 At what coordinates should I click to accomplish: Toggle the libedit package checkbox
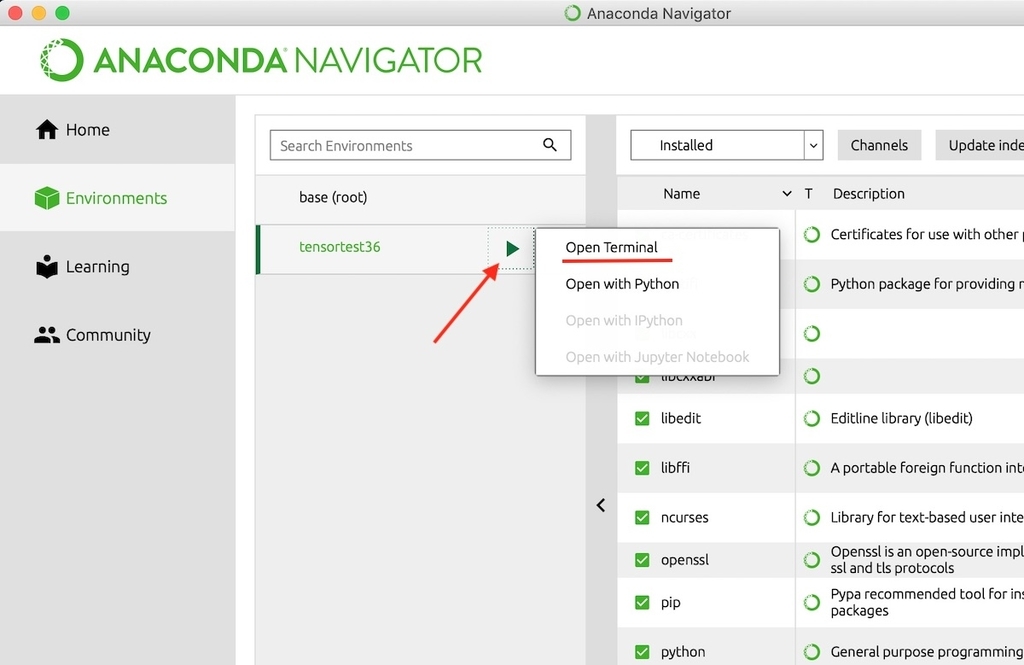point(642,418)
